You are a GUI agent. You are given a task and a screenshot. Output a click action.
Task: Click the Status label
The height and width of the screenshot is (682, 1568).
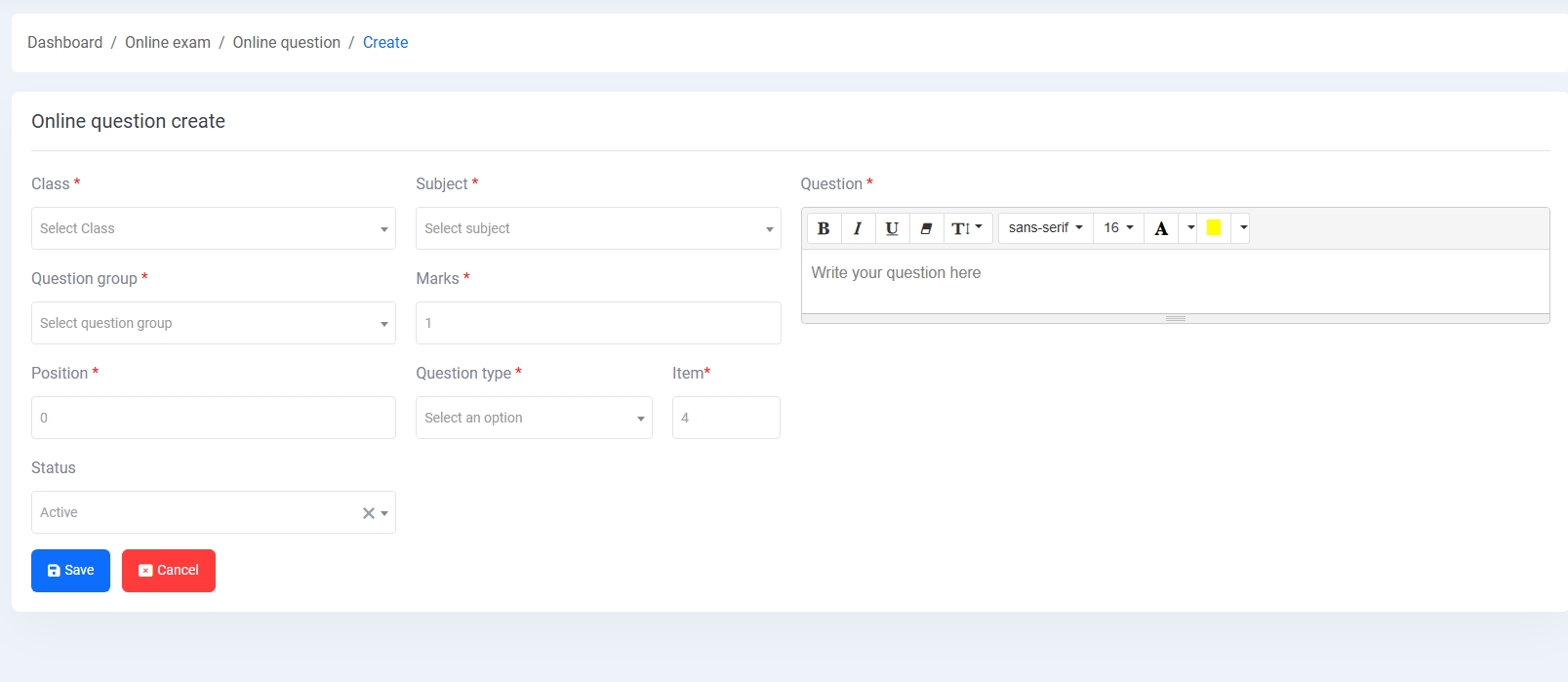tap(54, 467)
